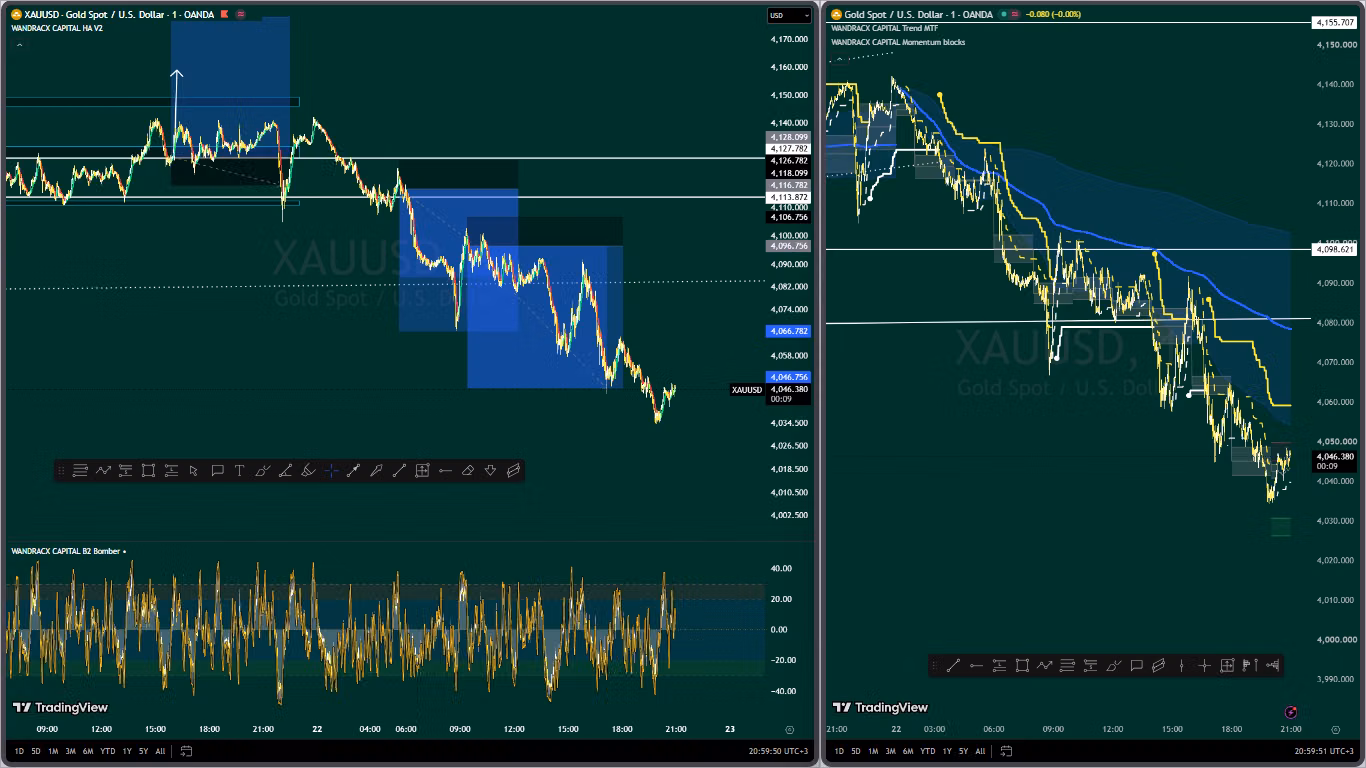Select the Callout comment tool in left chart toolbar
Image resolution: width=1366 pixels, height=768 pixels.
point(217,470)
